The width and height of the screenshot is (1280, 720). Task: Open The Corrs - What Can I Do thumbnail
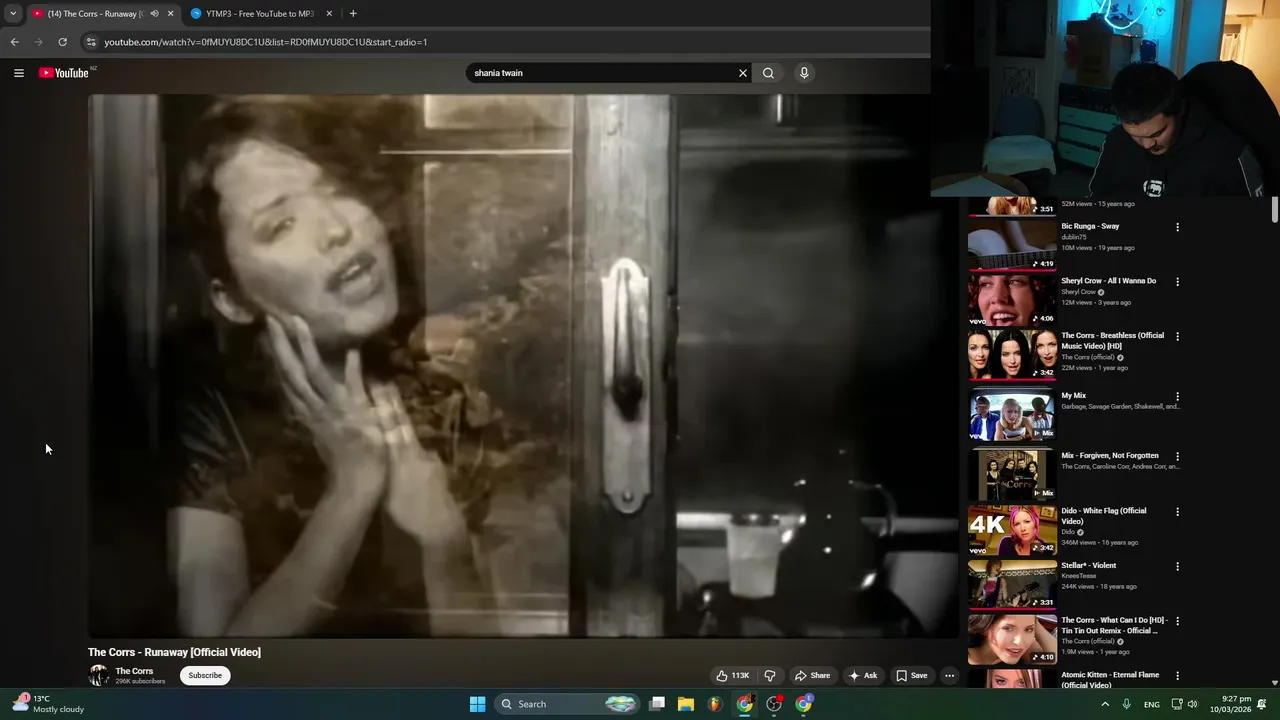click(1012, 640)
